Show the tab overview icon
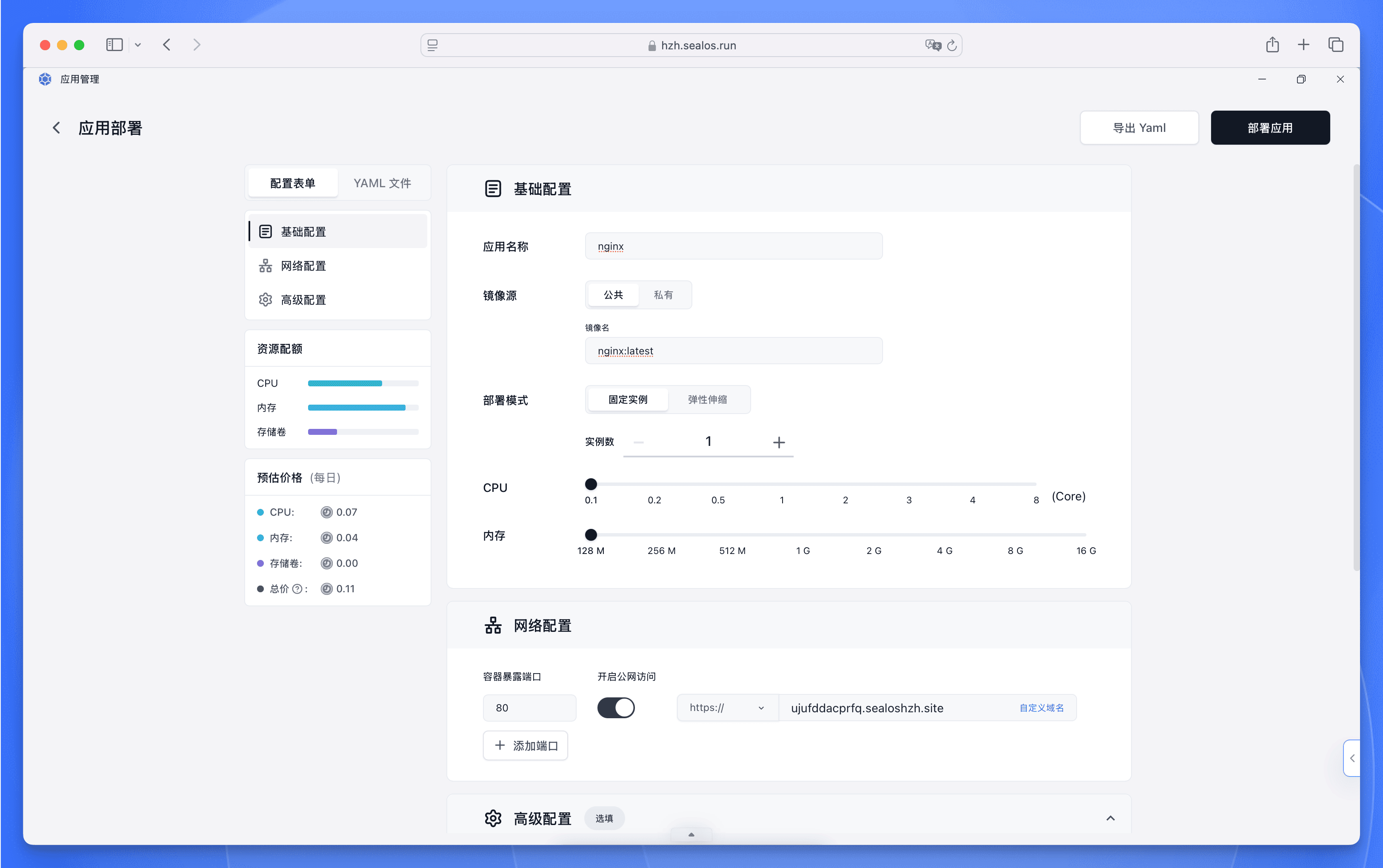This screenshot has width=1383, height=868. pos(1336,45)
